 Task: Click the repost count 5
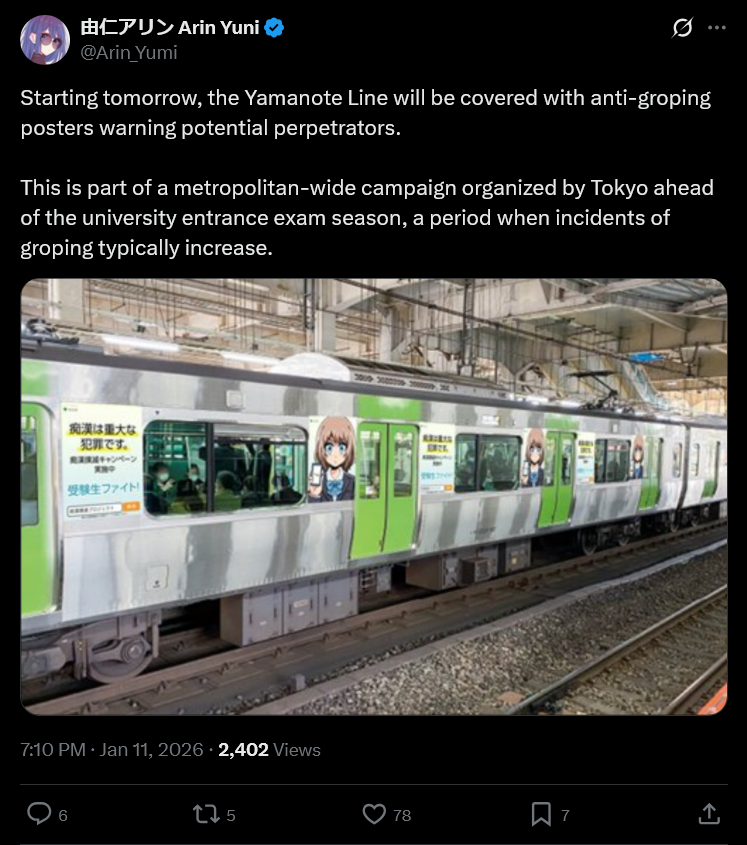point(231,815)
